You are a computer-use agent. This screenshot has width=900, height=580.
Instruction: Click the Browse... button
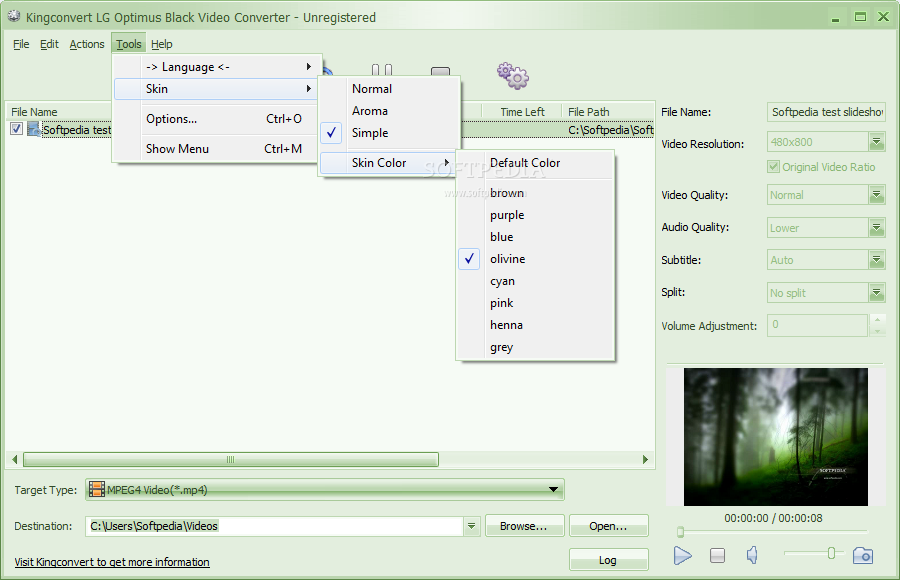[x=525, y=525]
